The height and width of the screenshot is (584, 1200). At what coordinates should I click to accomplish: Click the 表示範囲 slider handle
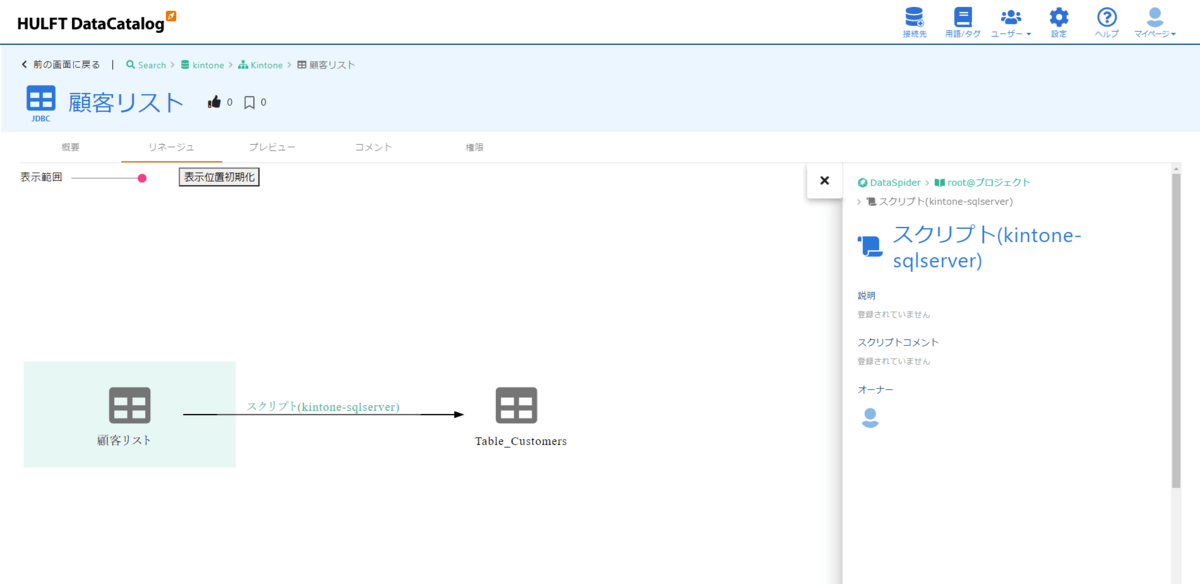[142, 178]
